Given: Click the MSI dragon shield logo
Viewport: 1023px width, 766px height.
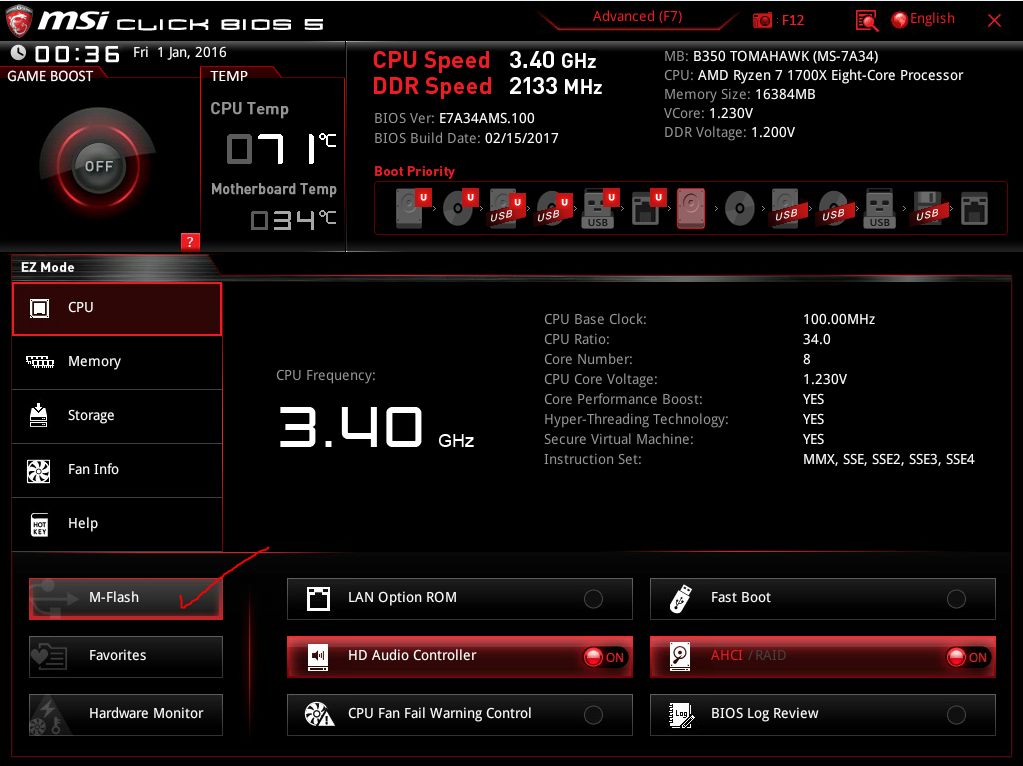Looking at the screenshot, I should pyautogui.click(x=18, y=20).
